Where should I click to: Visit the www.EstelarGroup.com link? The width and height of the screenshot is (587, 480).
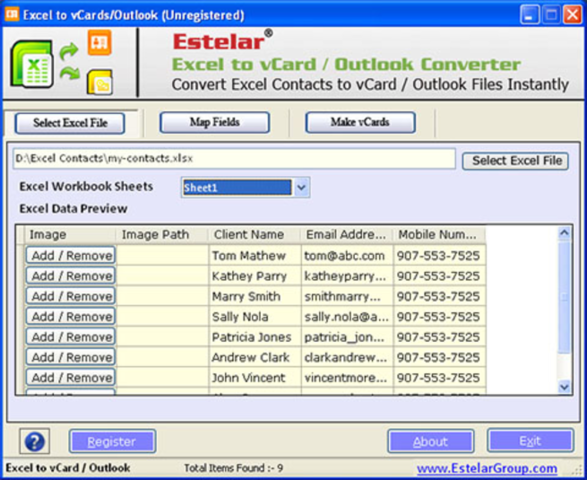tap(487, 468)
